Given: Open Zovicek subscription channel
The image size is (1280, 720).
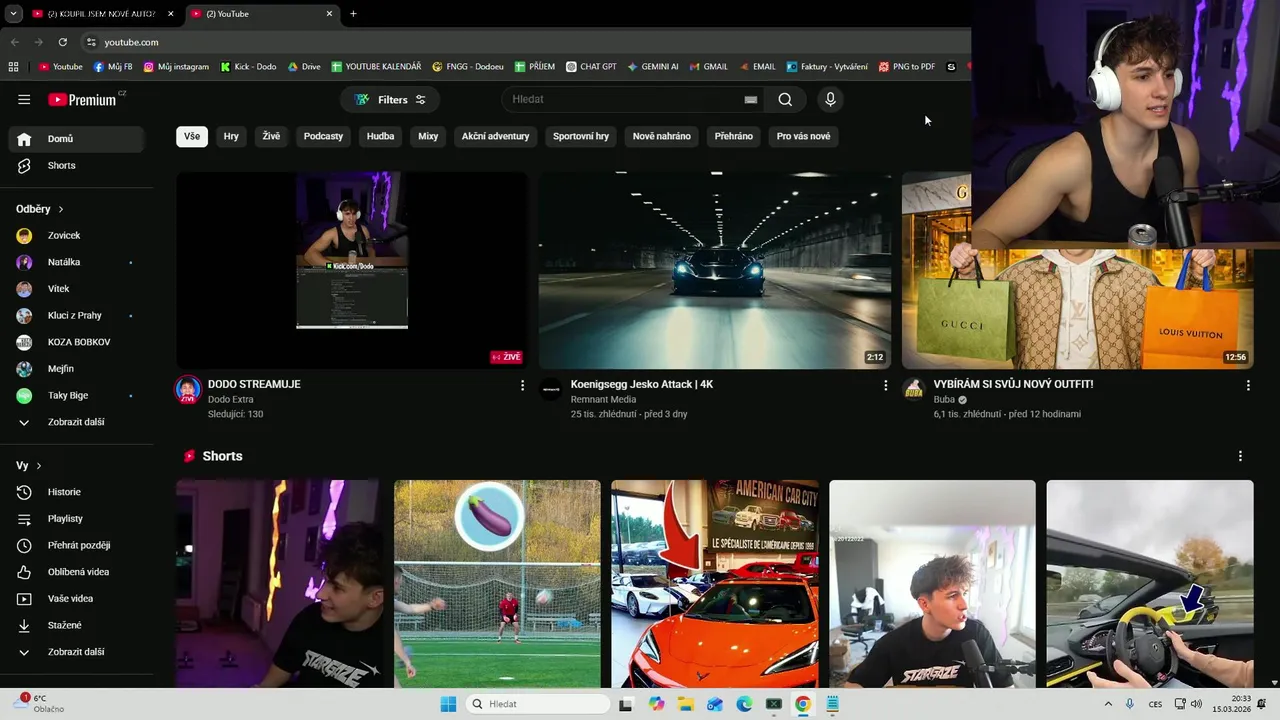Looking at the screenshot, I should pos(77,236).
